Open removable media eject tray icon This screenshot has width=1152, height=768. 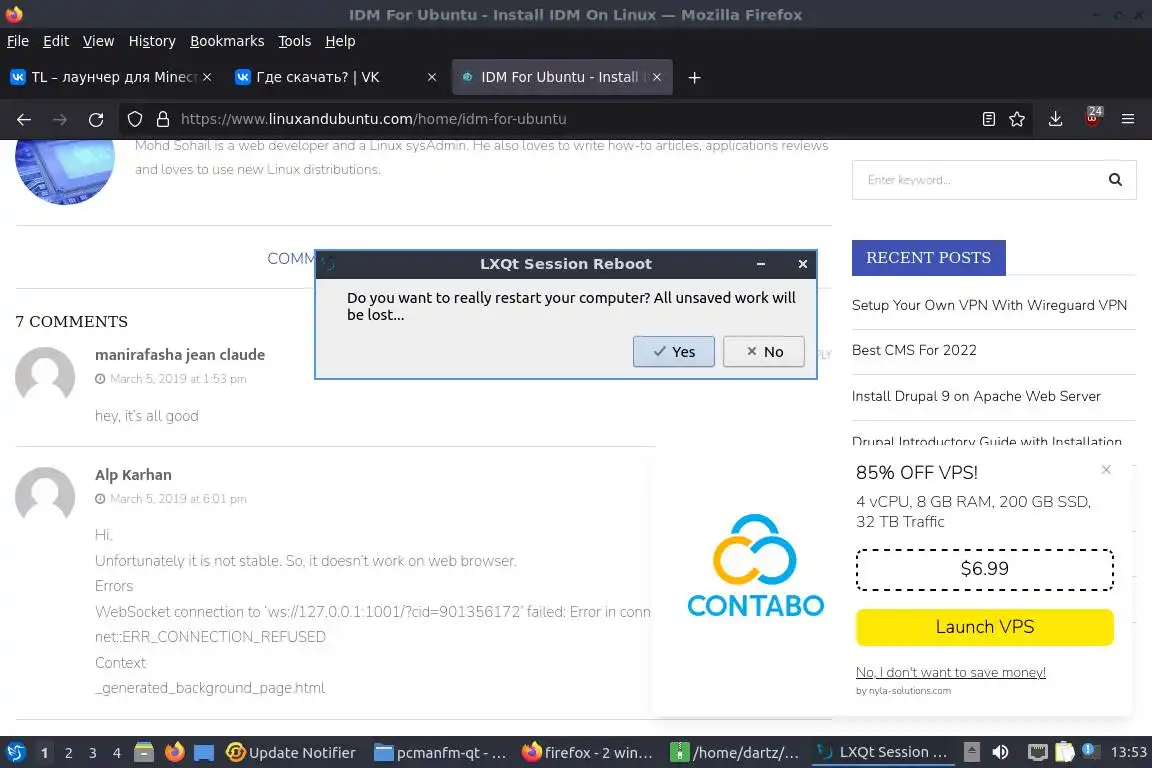[x=972, y=752]
